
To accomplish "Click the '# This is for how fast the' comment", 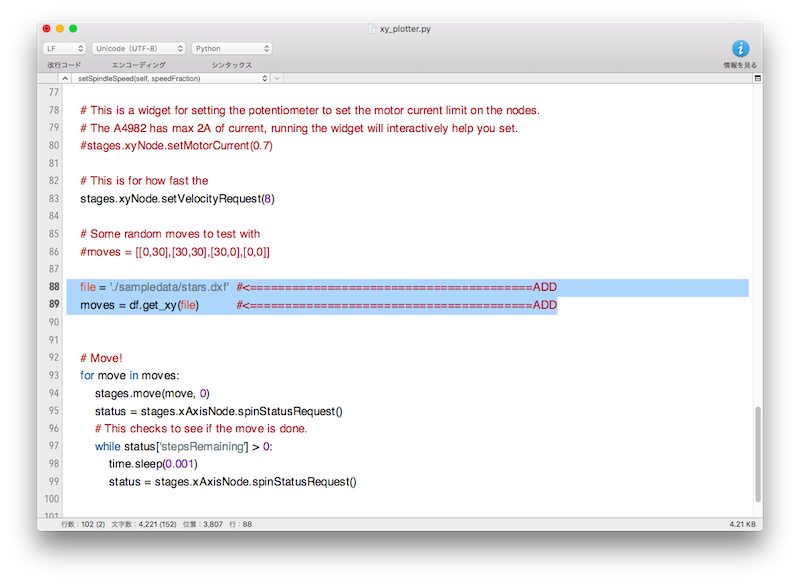I will (144, 181).
